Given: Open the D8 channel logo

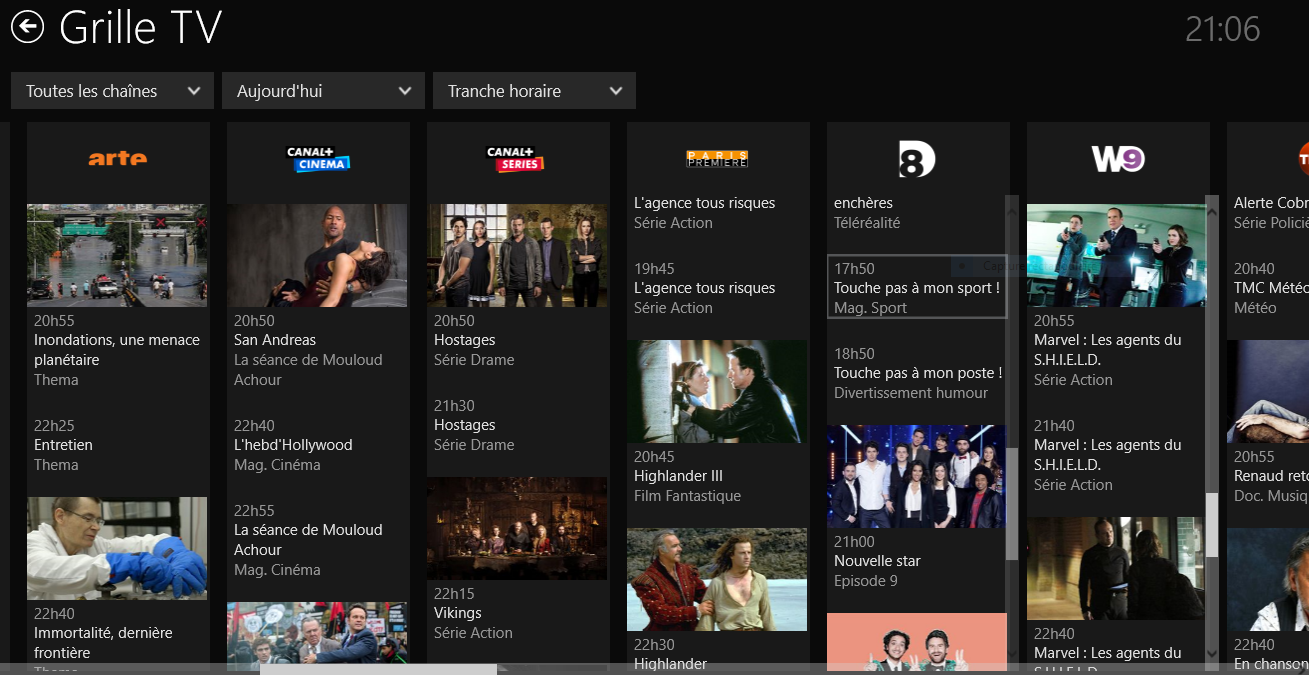Looking at the screenshot, I should tap(917, 158).
